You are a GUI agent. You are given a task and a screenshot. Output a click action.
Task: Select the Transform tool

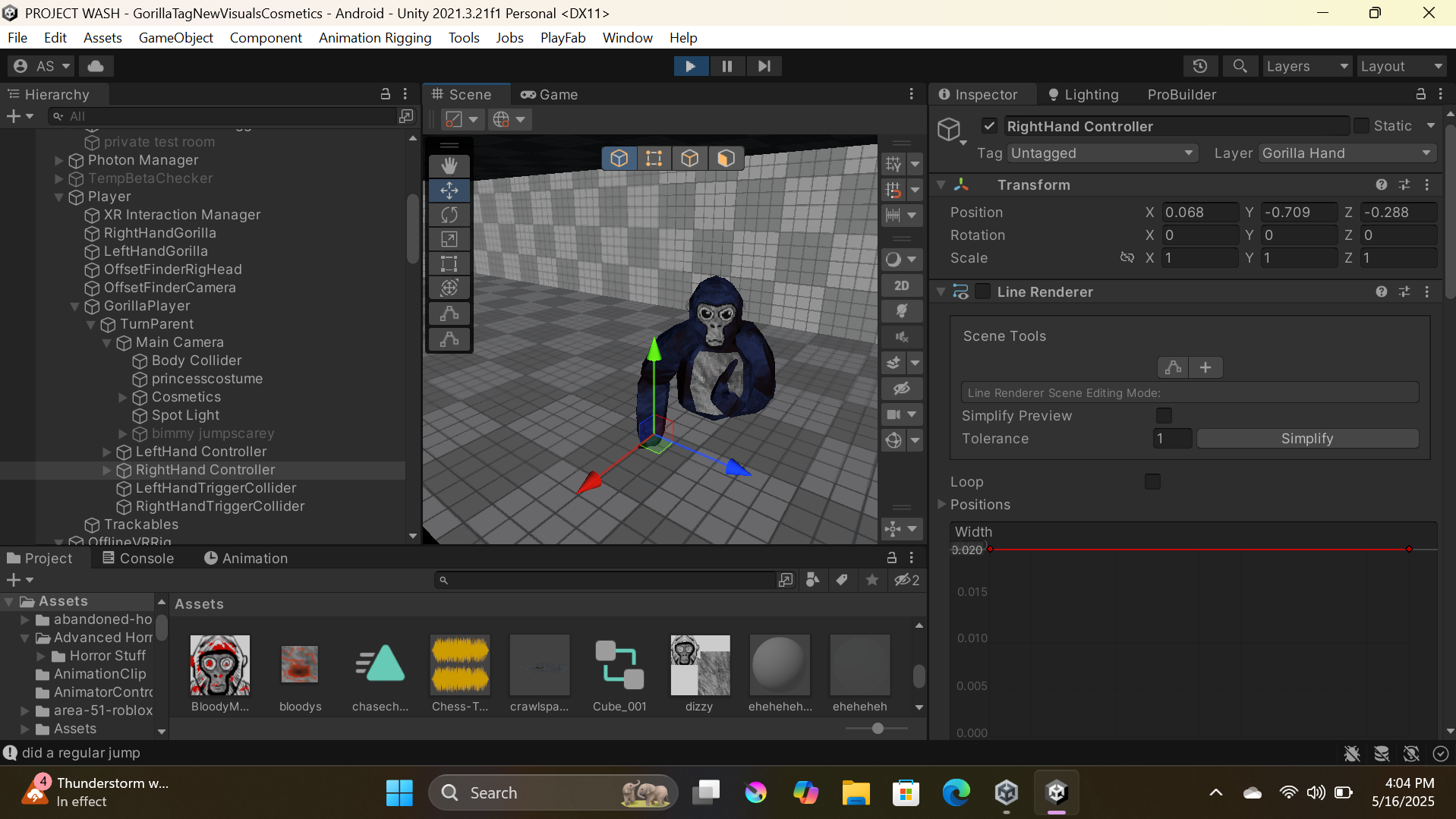pos(449,288)
